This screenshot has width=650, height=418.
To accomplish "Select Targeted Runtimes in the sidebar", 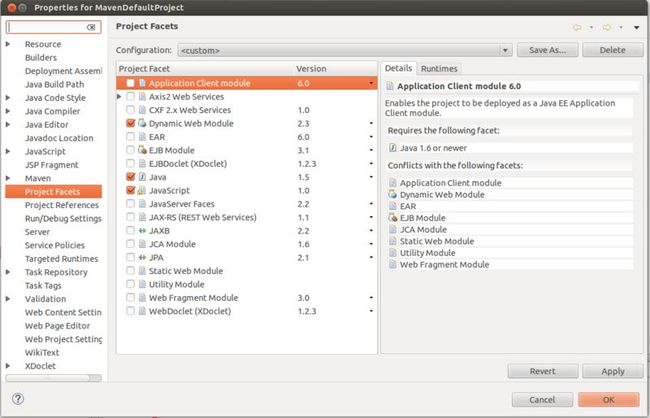I will tap(61, 259).
